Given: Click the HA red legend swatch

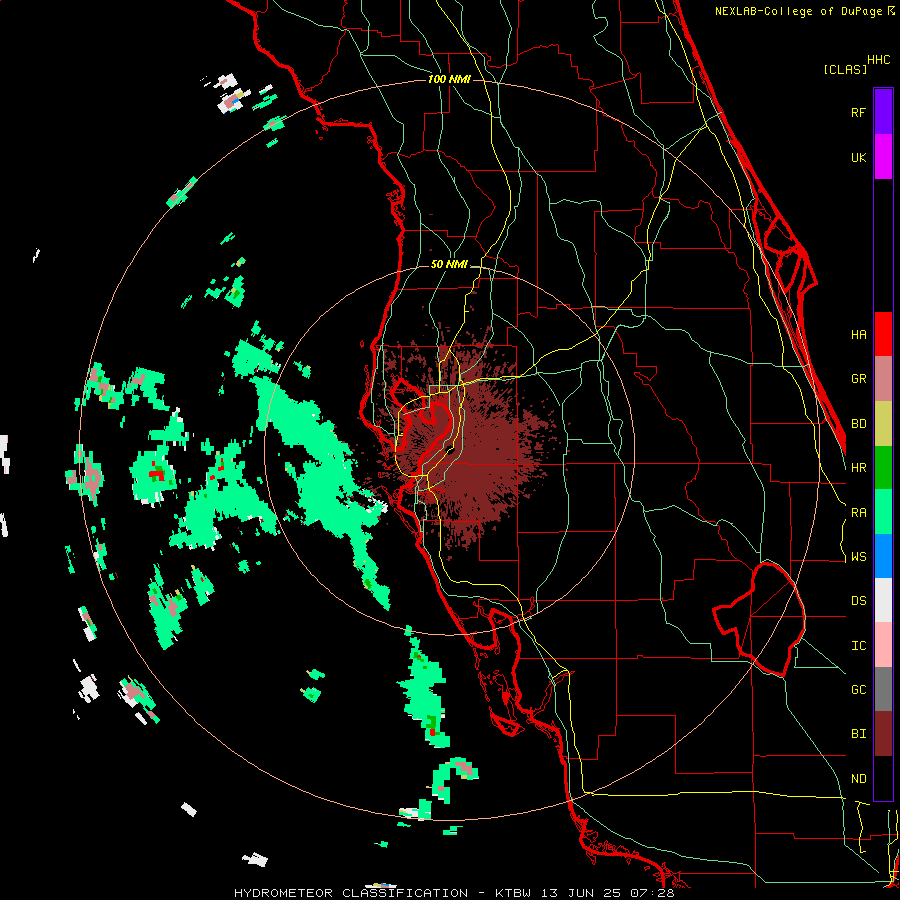Looking at the screenshot, I should pyautogui.click(x=883, y=334).
